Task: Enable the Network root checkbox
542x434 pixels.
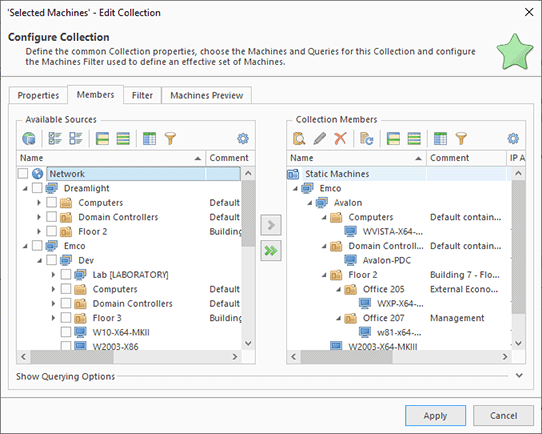Action: (x=23, y=173)
